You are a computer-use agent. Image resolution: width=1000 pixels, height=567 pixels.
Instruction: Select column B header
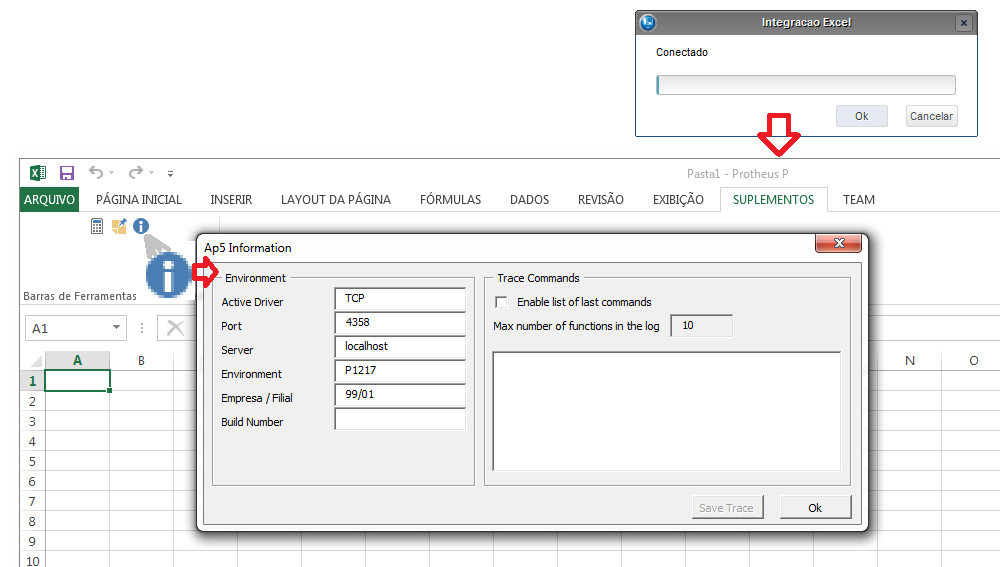(x=142, y=360)
